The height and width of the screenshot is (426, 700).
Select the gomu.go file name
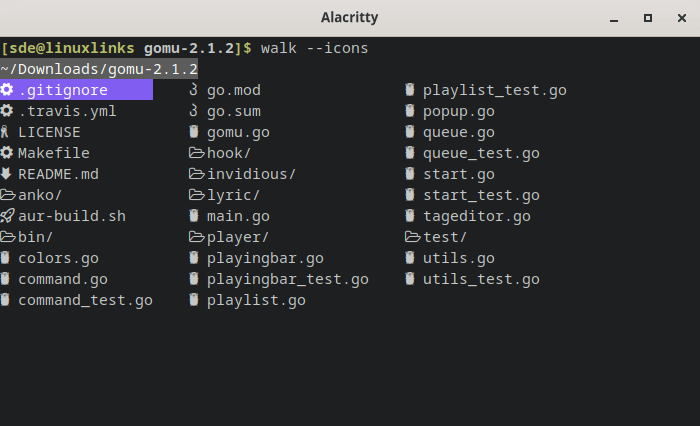(x=238, y=133)
